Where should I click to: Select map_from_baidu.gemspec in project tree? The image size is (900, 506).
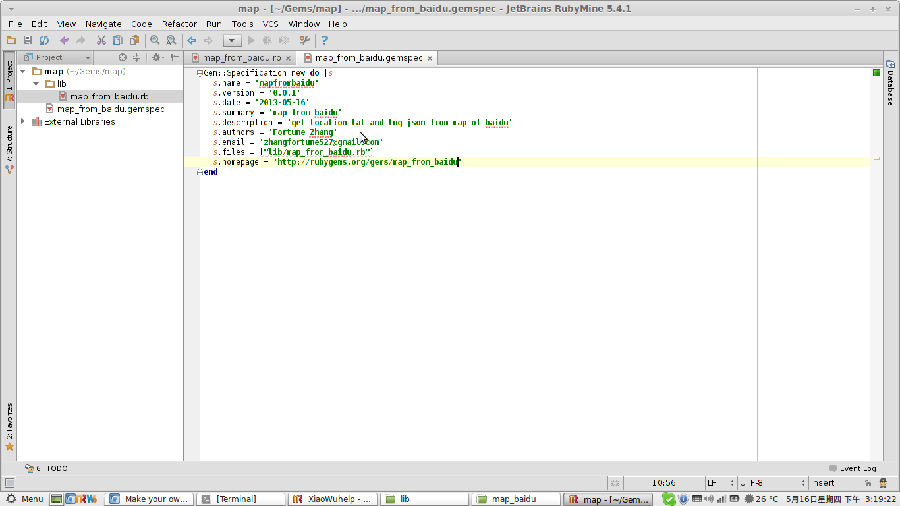[111, 109]
